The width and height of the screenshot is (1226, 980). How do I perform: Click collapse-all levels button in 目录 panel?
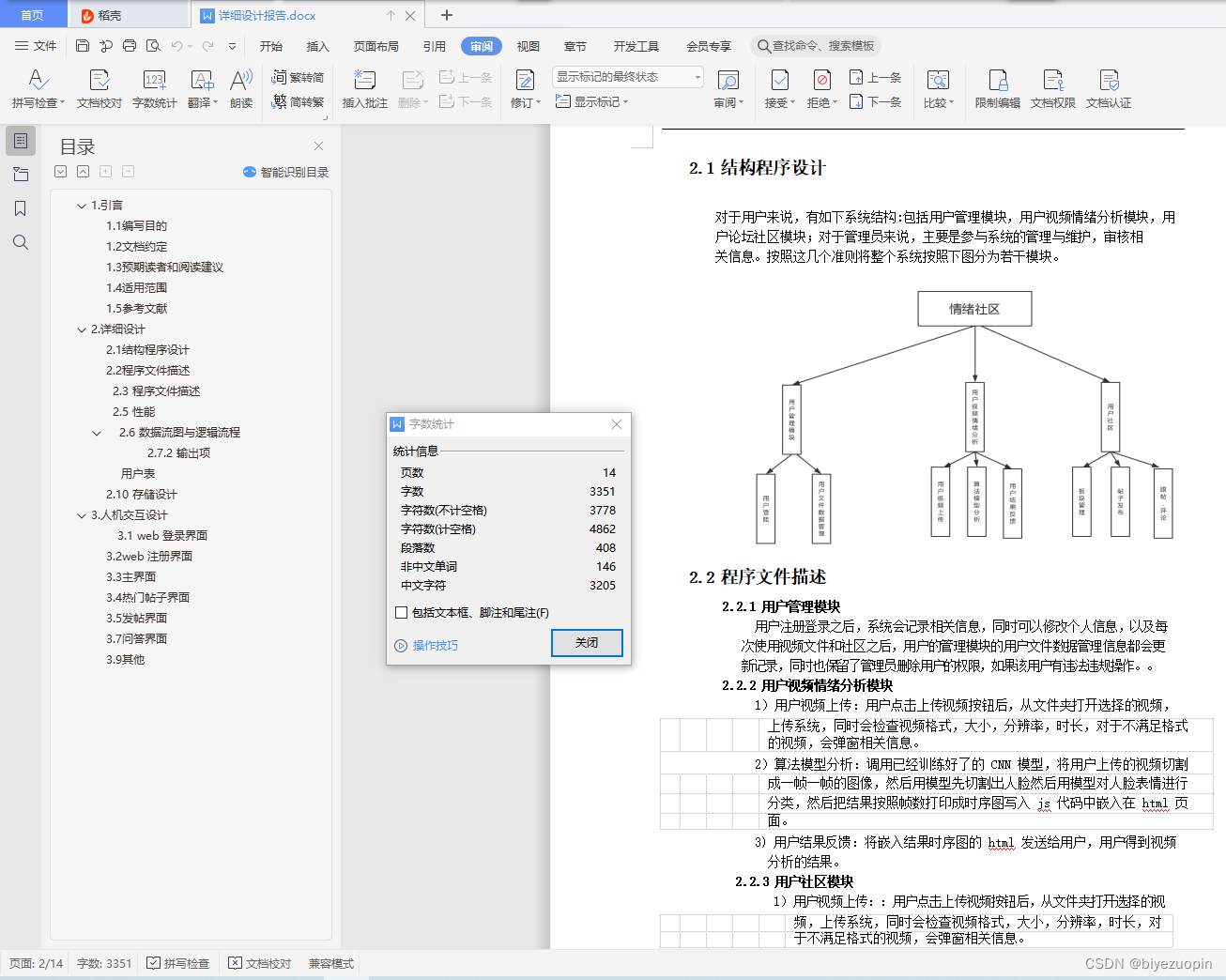[84, 172]
